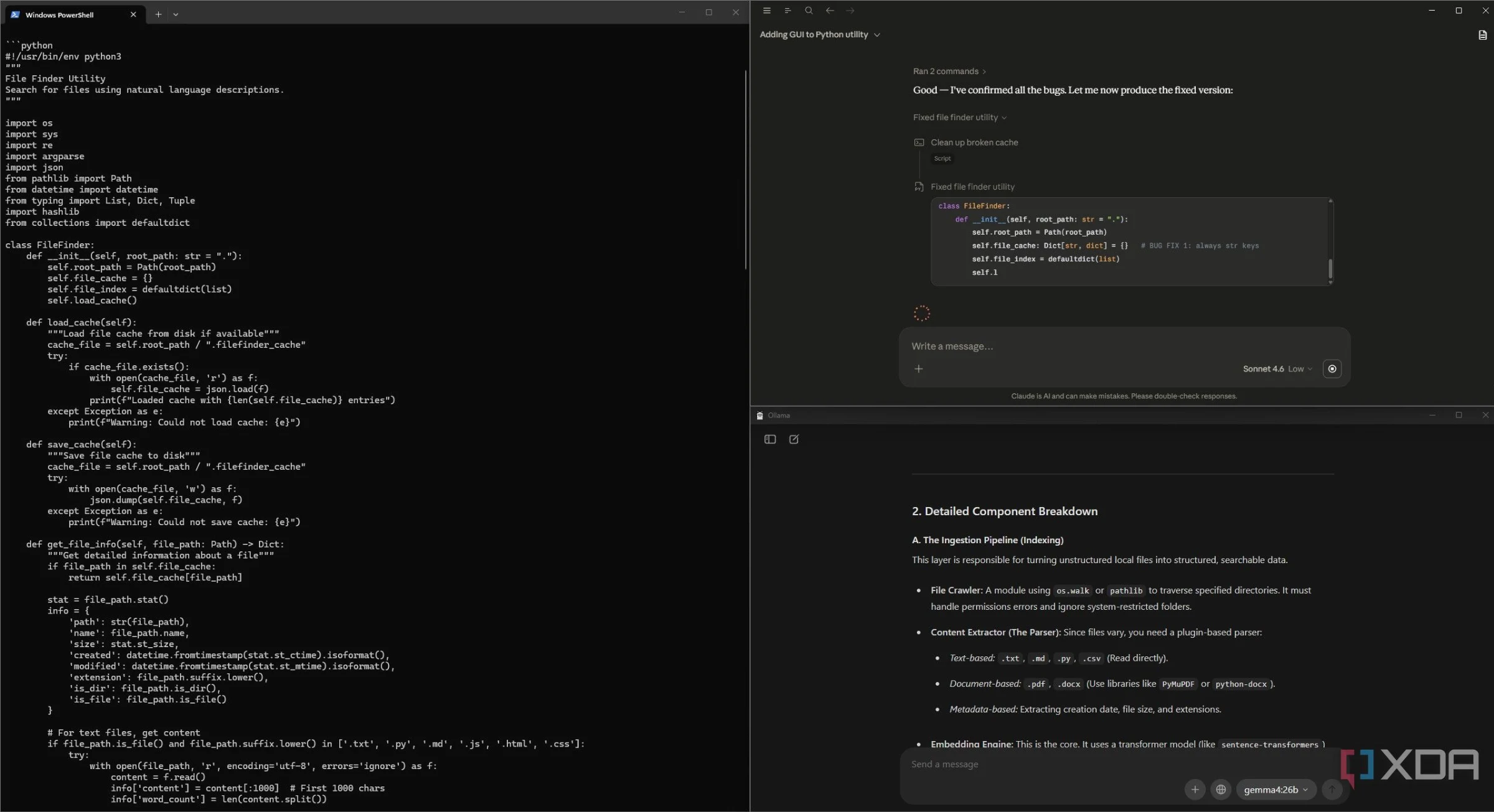Click def save_cache(self) line in PowerShell
The height and width of the screenshot is (812, 1494).
81,444
